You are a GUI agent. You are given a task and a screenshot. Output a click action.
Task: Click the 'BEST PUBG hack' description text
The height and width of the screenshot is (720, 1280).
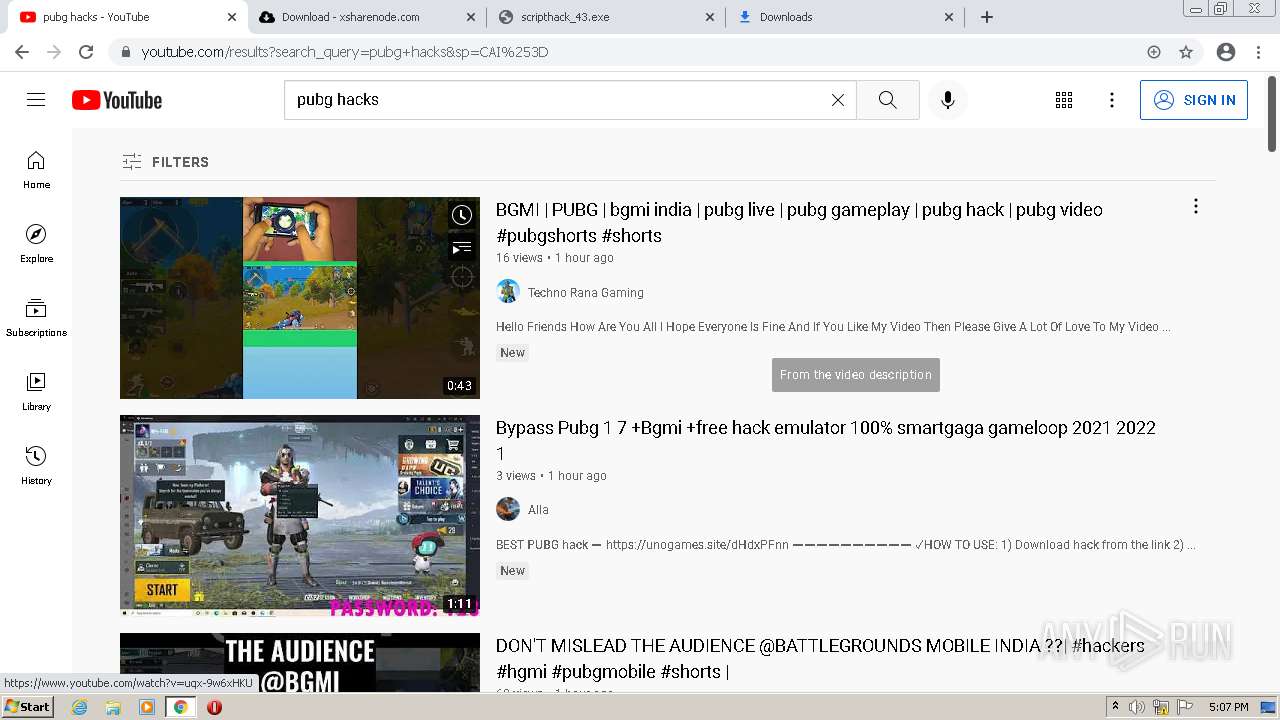tap(846, 545)
